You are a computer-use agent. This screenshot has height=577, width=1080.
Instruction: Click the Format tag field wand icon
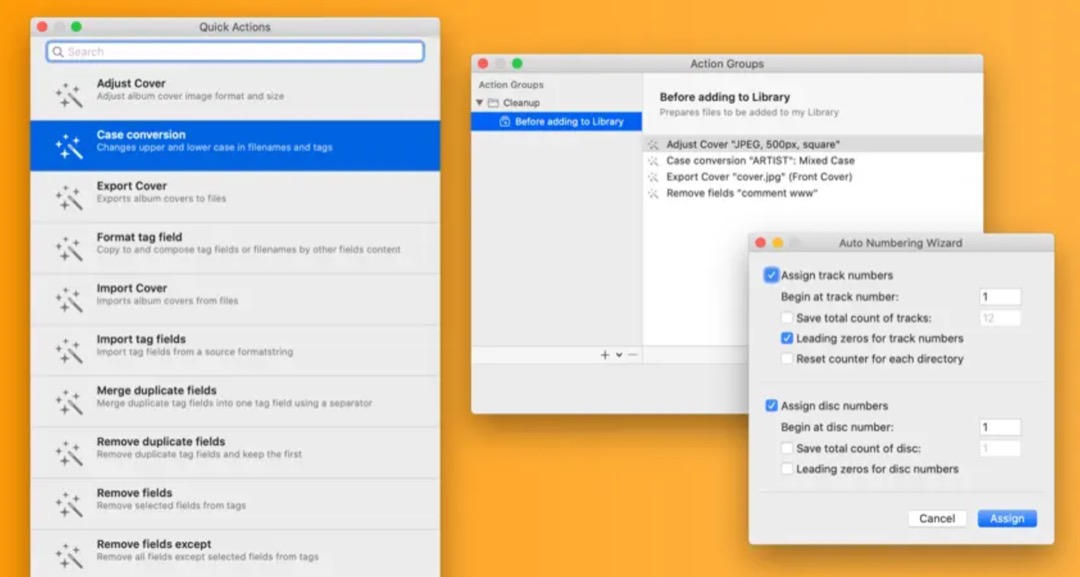click(x=68, y=248)
